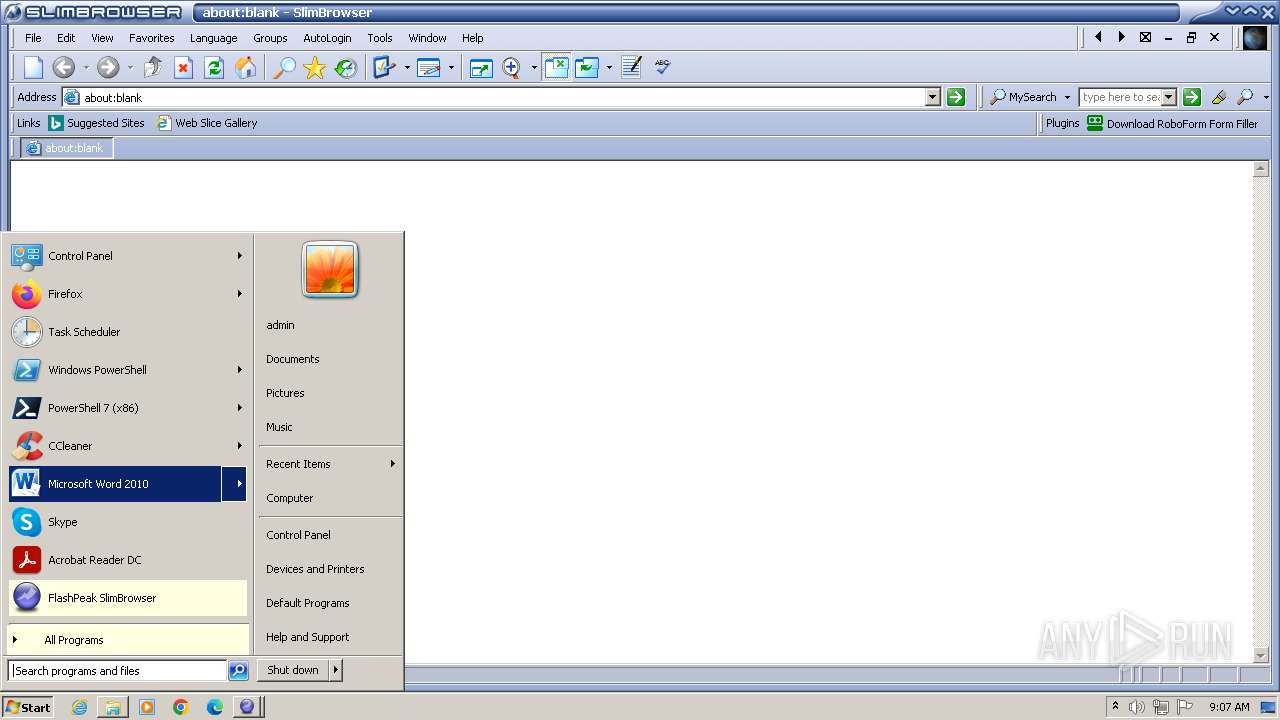1280x720 pixels.
Task: Go back using the Back arrow
Action: pyautogui.click(x=64, y=67)
